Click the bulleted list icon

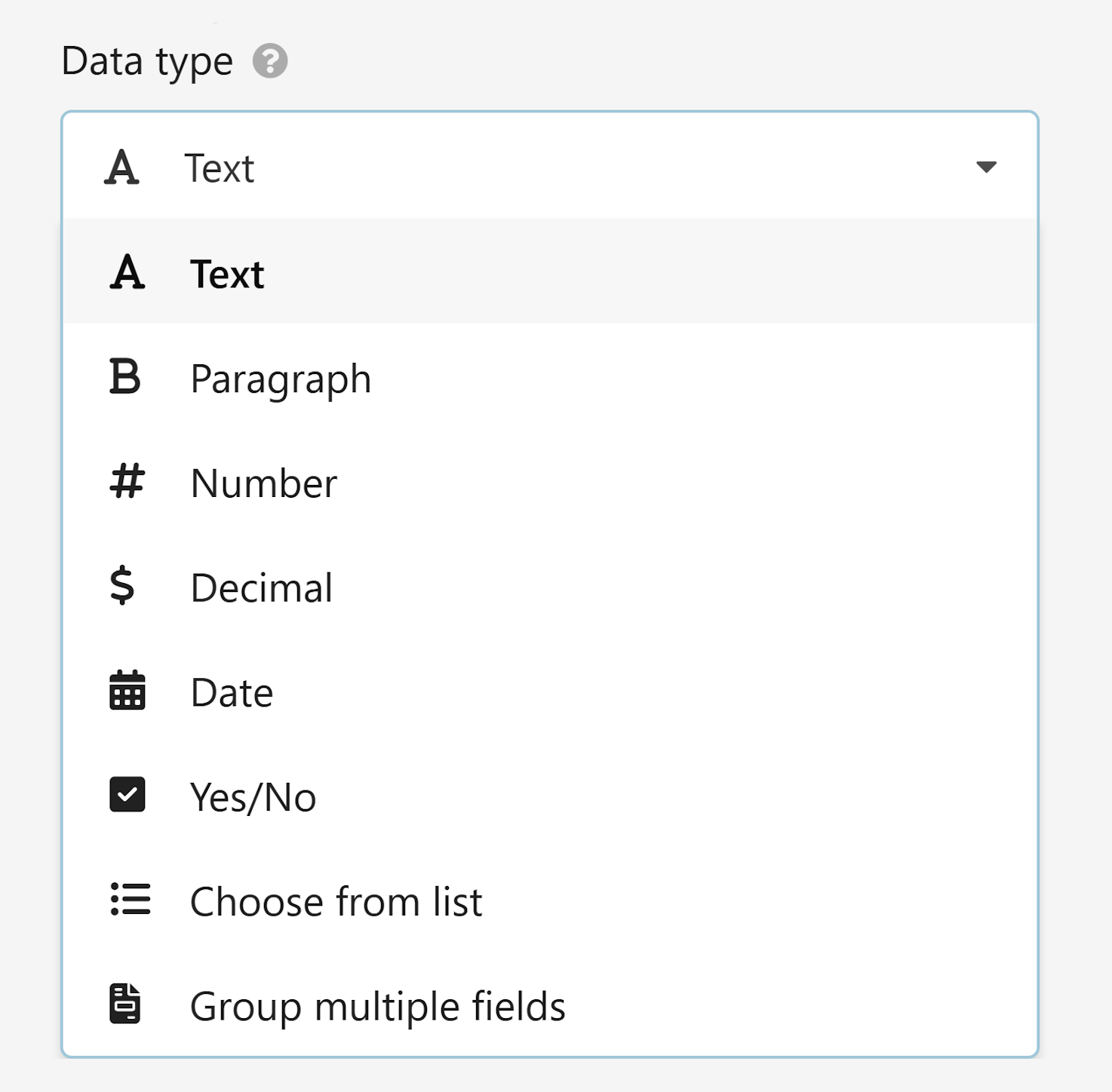pos(130,899)
